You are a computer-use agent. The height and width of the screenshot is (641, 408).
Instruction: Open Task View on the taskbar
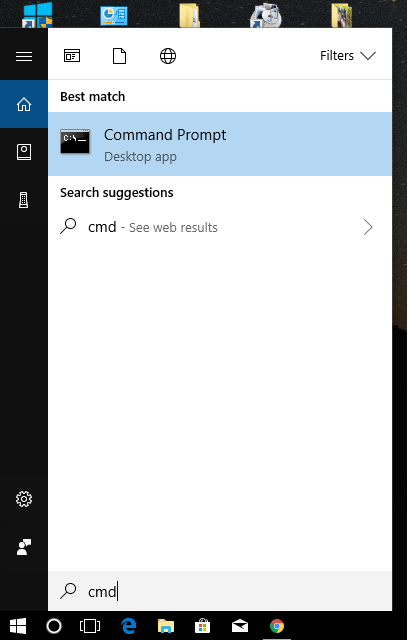pyautogui.click(x=90, y=626)
